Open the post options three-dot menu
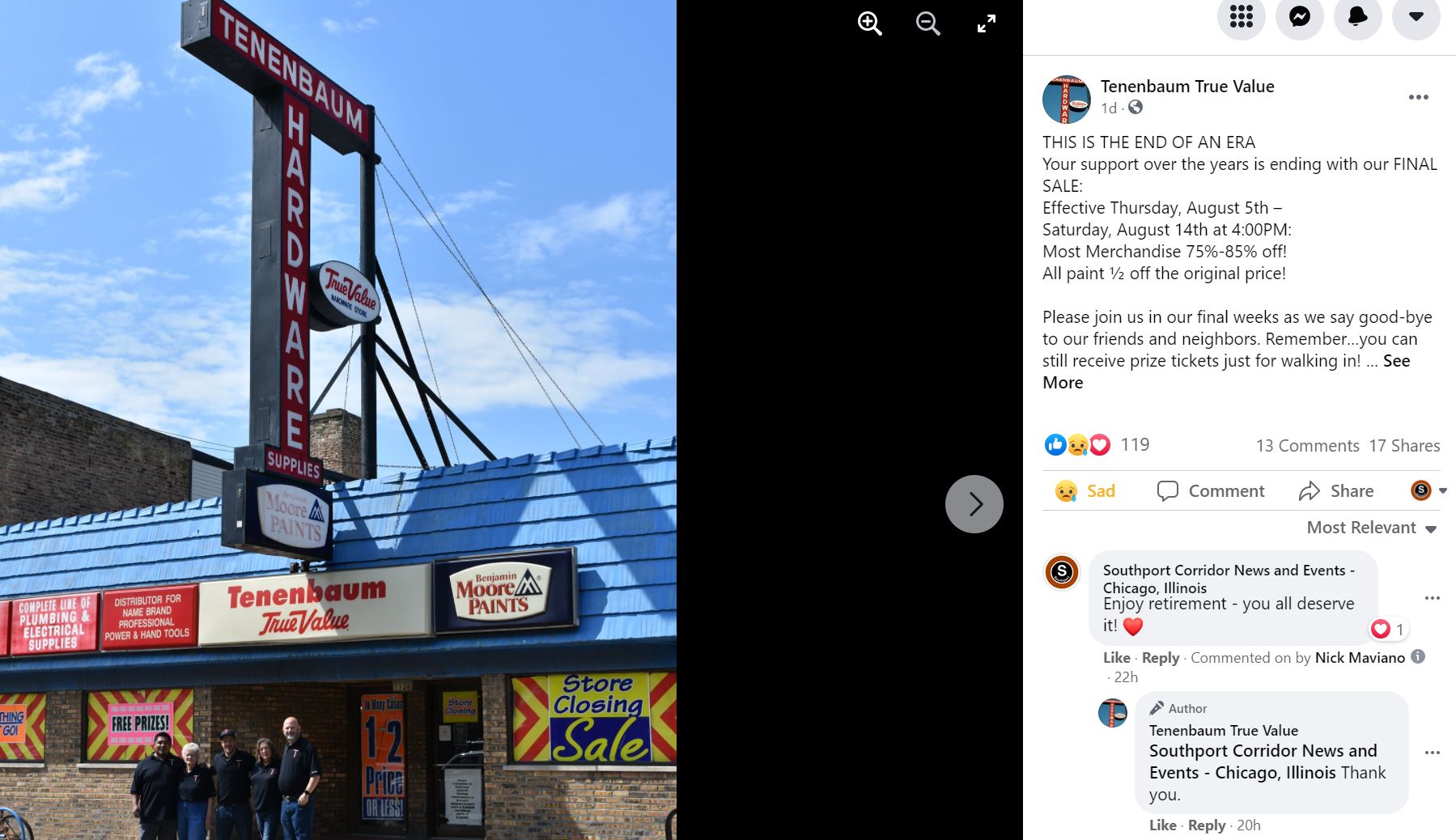This screenshot has height=840, width=1456. click(x=1419, y=97)
